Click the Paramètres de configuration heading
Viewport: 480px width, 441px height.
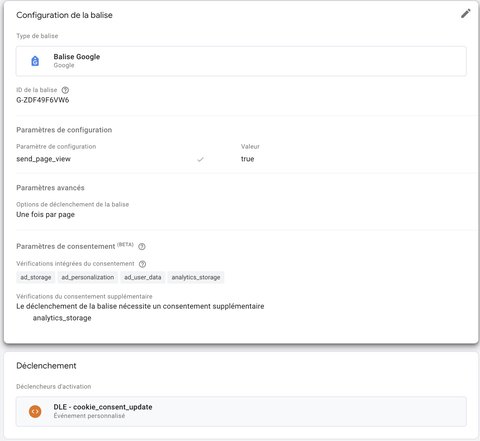64,130
